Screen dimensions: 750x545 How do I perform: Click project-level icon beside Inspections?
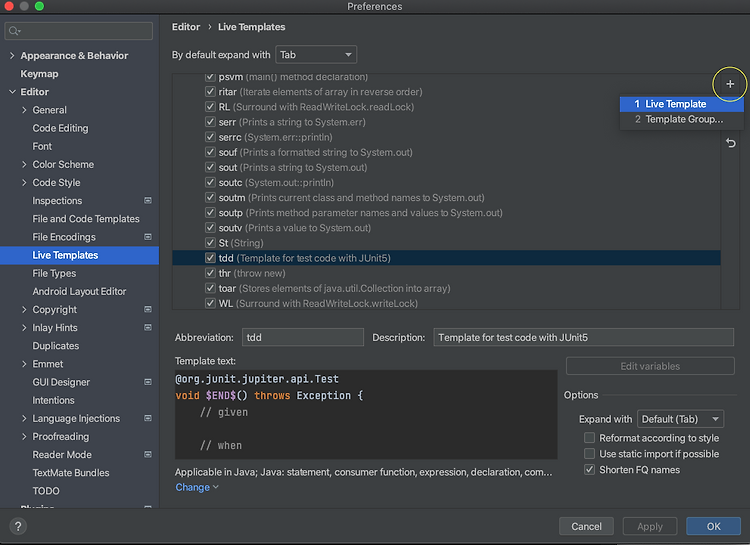[x=148, y=201]
